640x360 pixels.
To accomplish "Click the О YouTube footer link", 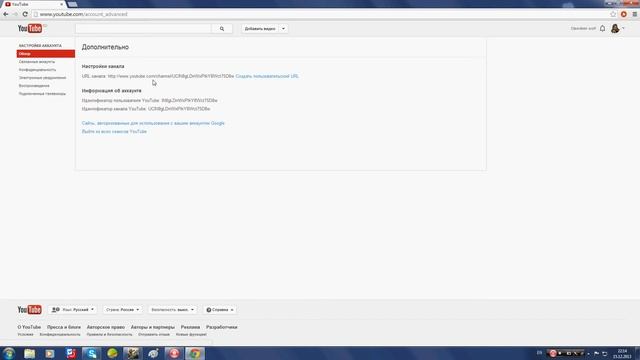I will 29,327.
